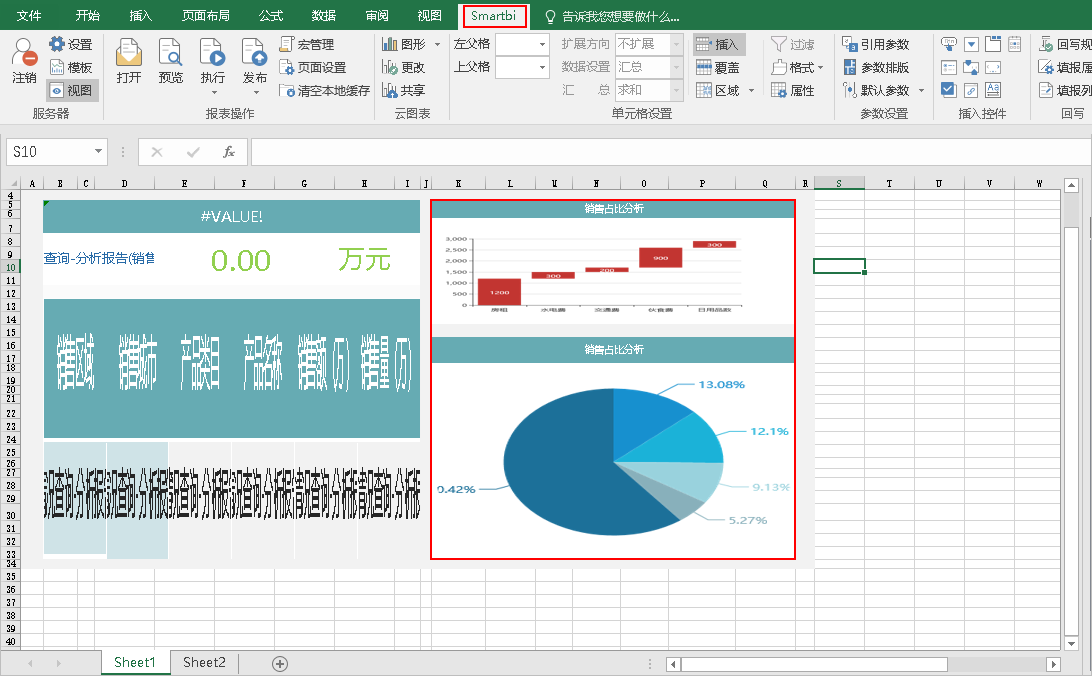Switch to the 审阅 ribbon tab
Screen dimensions: 1092x676
click(x=377, y=15)
